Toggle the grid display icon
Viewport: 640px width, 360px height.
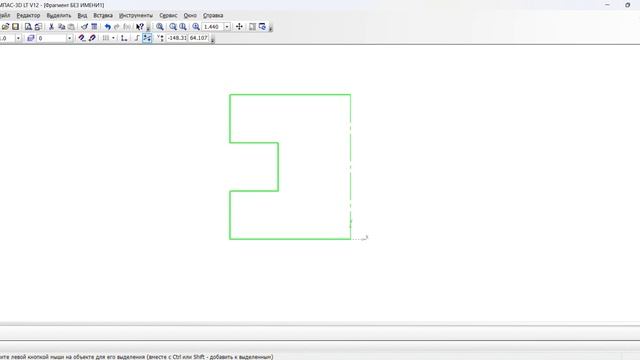106,38
